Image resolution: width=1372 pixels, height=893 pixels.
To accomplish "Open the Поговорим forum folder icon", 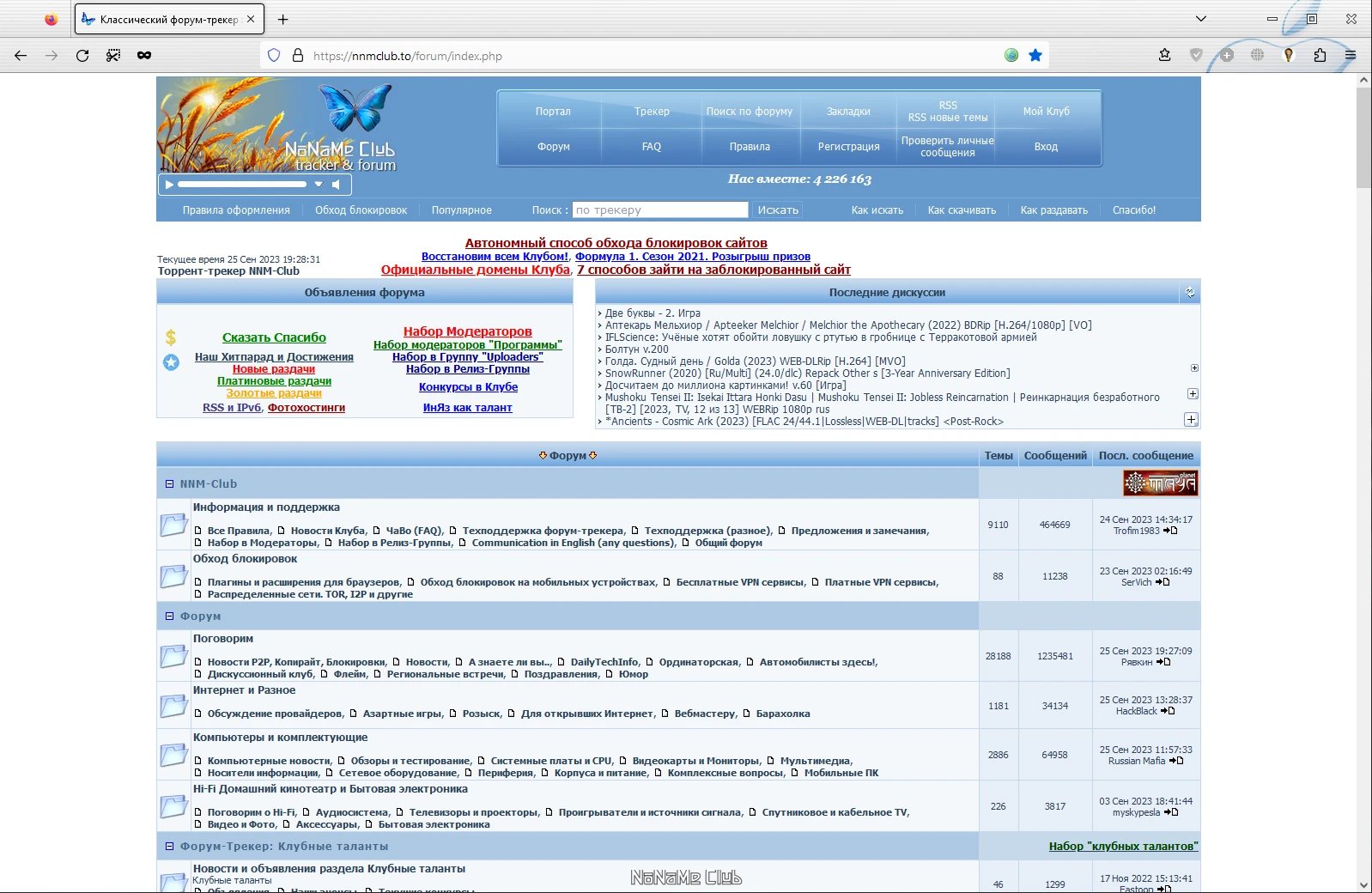I will click(x=173, y=656).
